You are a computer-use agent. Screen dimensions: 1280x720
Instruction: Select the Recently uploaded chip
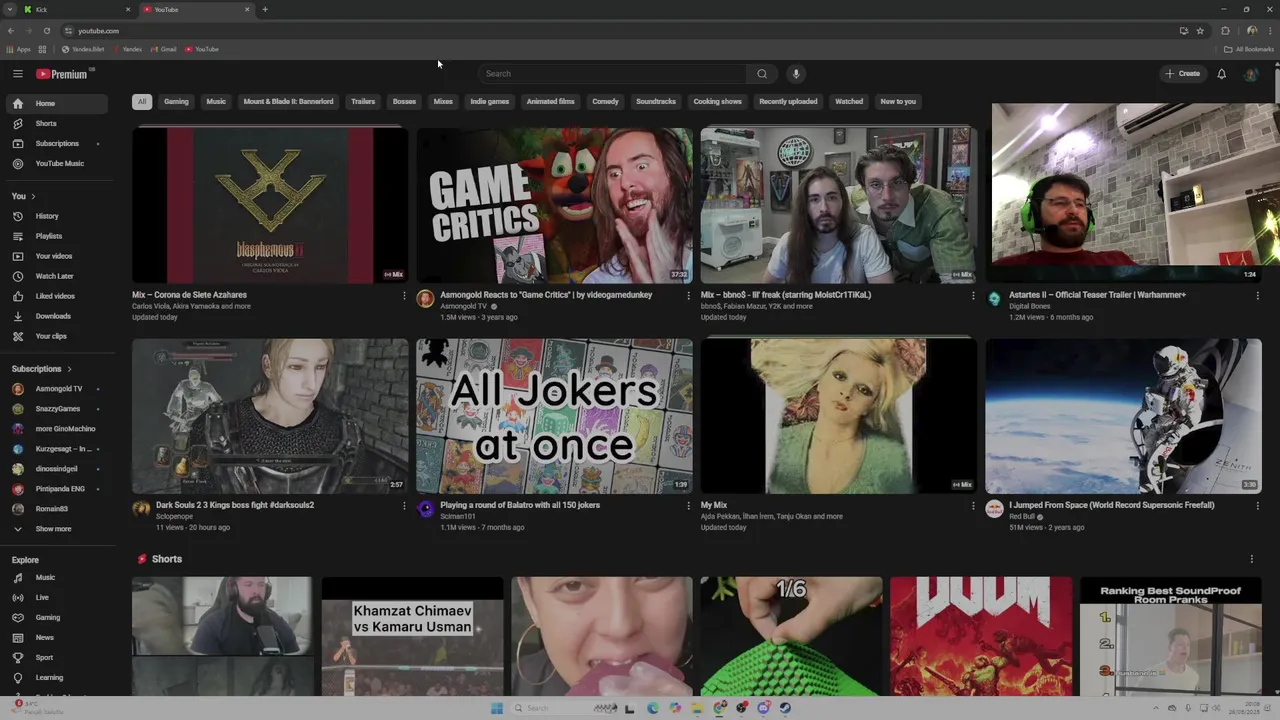(788, 102)
